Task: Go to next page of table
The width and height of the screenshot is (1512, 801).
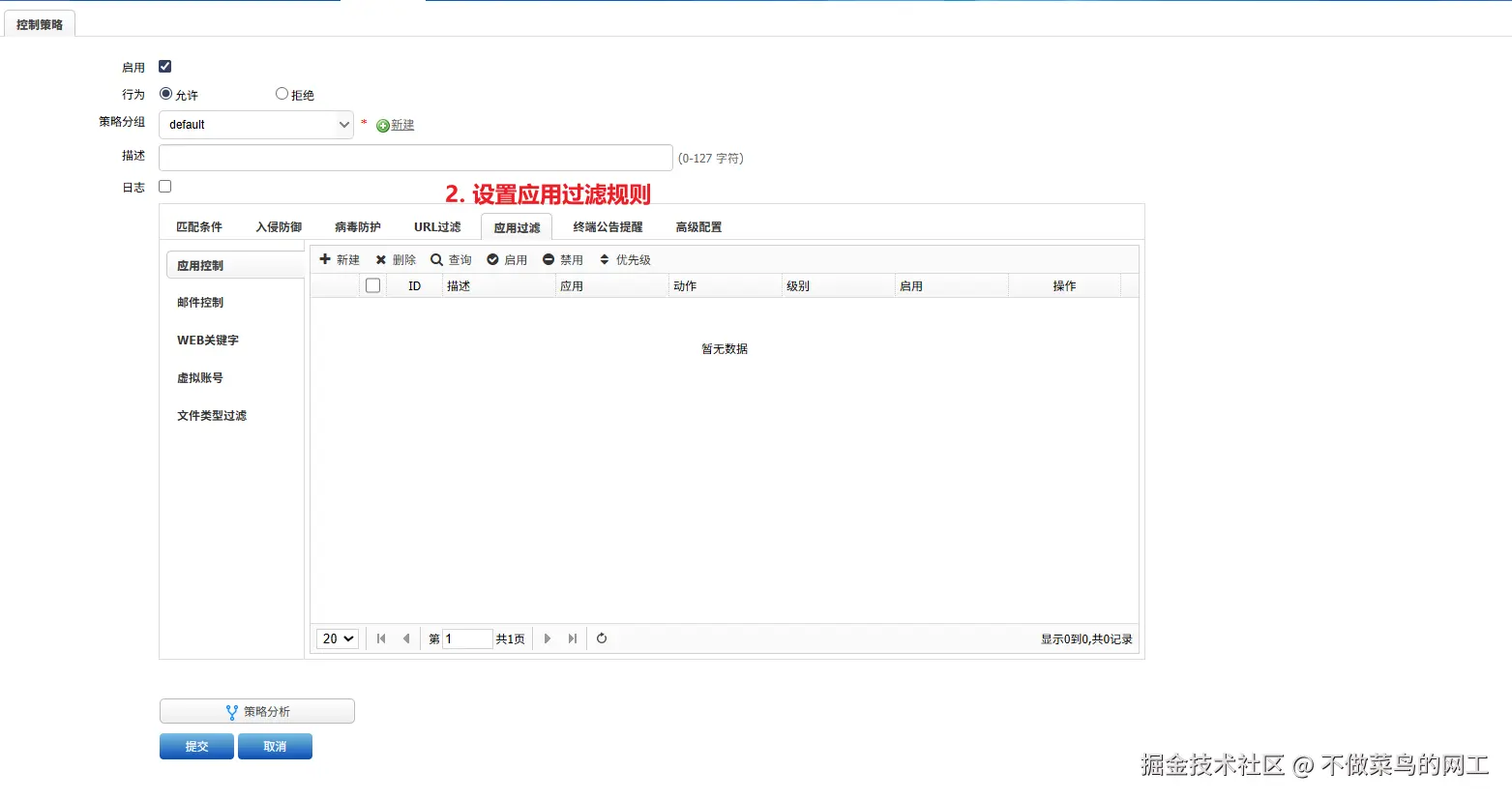Action: point(548,638)
